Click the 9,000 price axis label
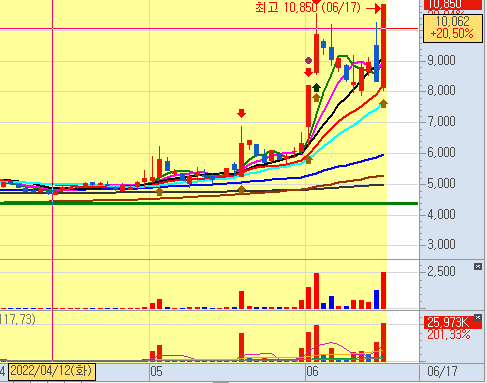This screenshot has width=487, height=383. point(441,60)
